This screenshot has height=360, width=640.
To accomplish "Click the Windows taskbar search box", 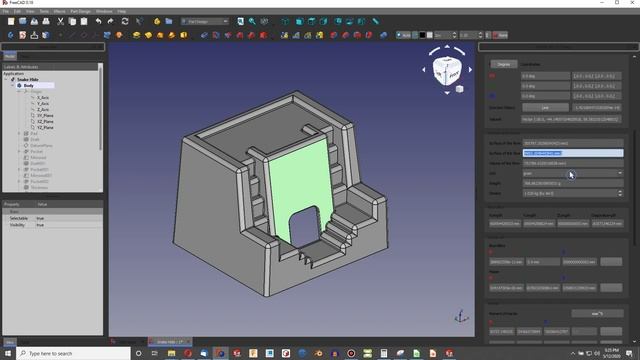I will 73,353.
